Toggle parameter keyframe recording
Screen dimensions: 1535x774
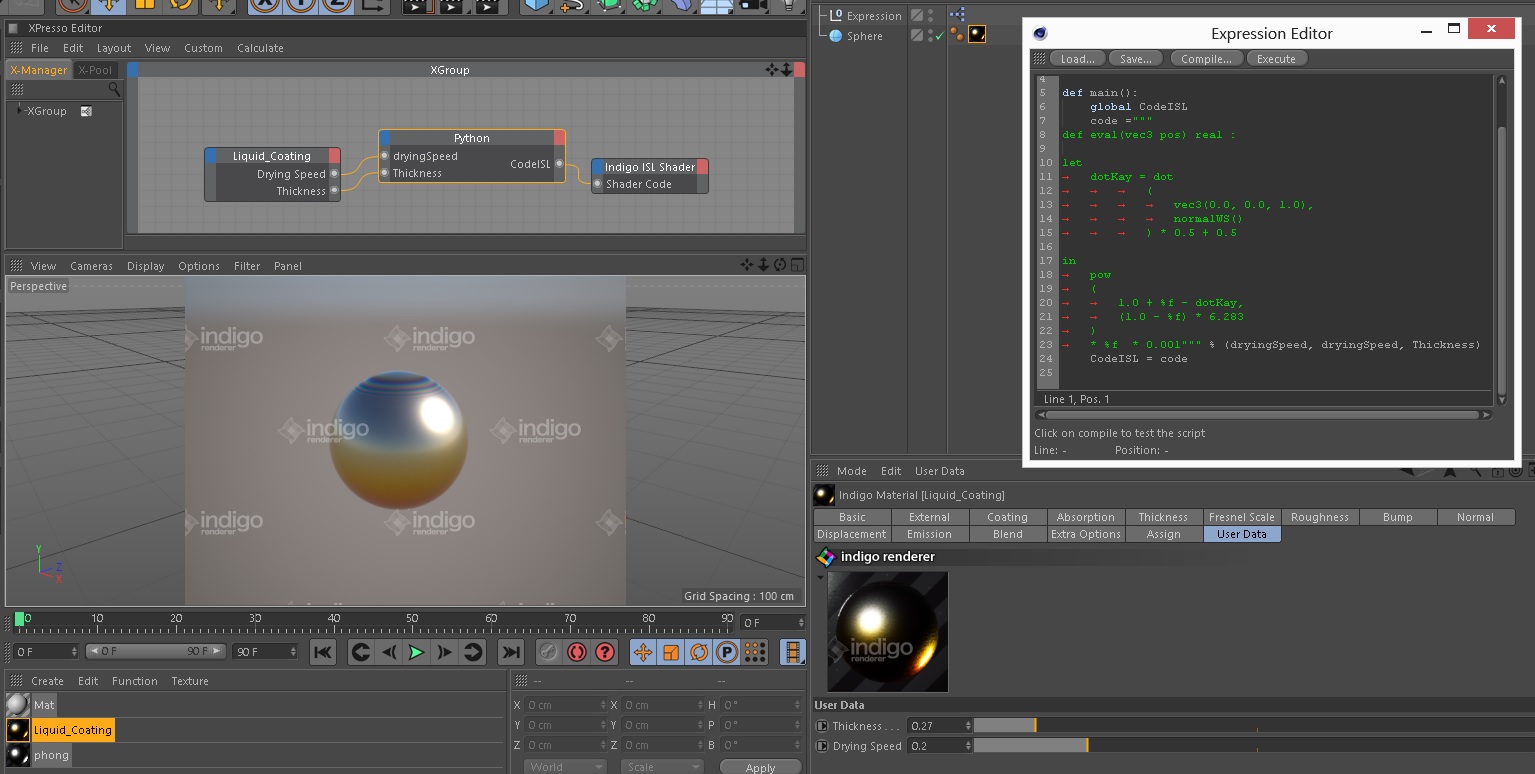(727, 653)
